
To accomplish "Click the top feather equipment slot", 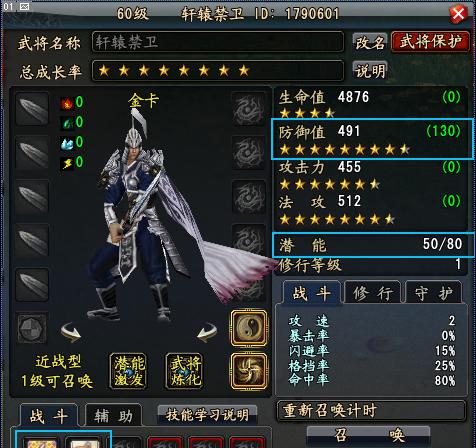I will [x=32, y=109].
